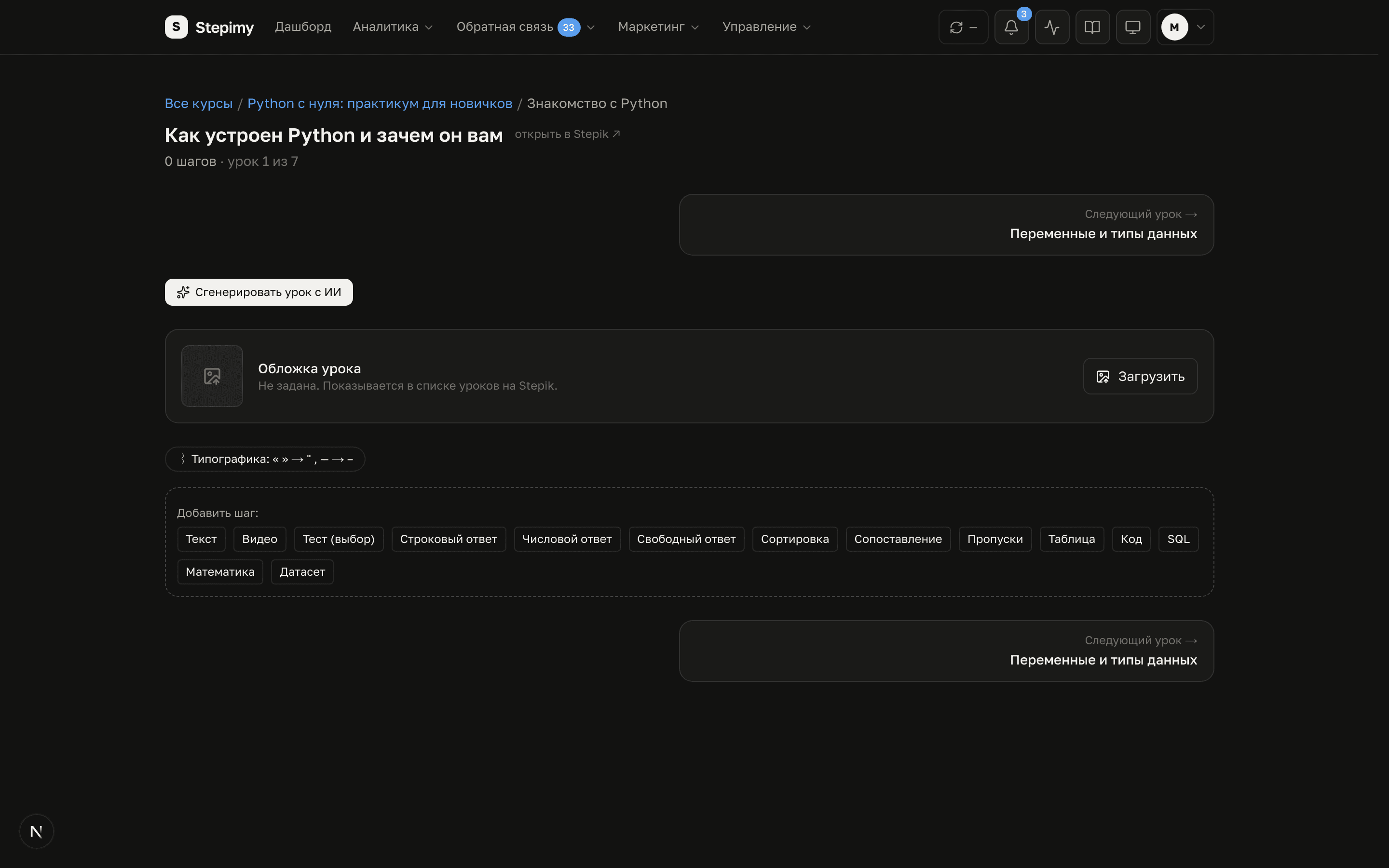The width and height of the screenshot is (1389, 868).
Task: Click Знакомство с Python breadcrumb text
Action: tap(597, 103)
